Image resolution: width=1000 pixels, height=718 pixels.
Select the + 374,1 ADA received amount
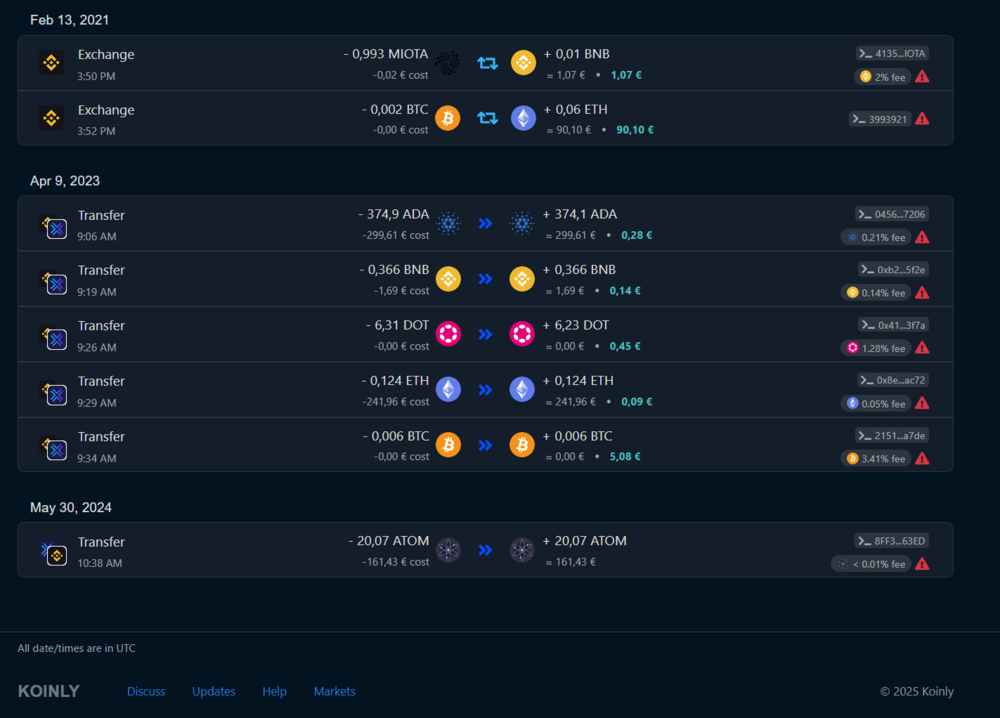point(580,214)
